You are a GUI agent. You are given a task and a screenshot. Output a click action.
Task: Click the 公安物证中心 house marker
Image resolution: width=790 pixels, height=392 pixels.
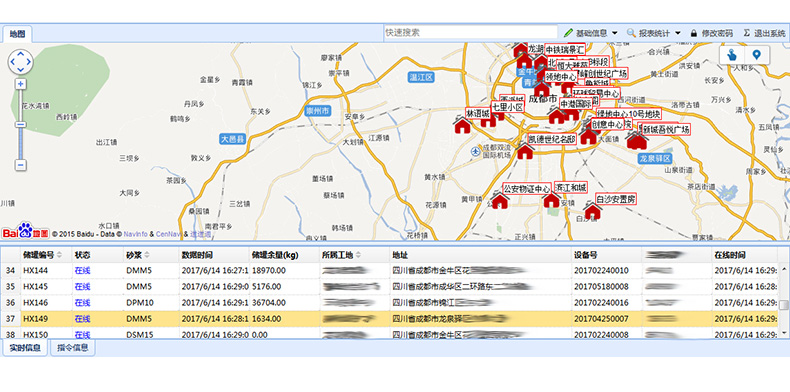pyautogui.click(x=500, y=201)
